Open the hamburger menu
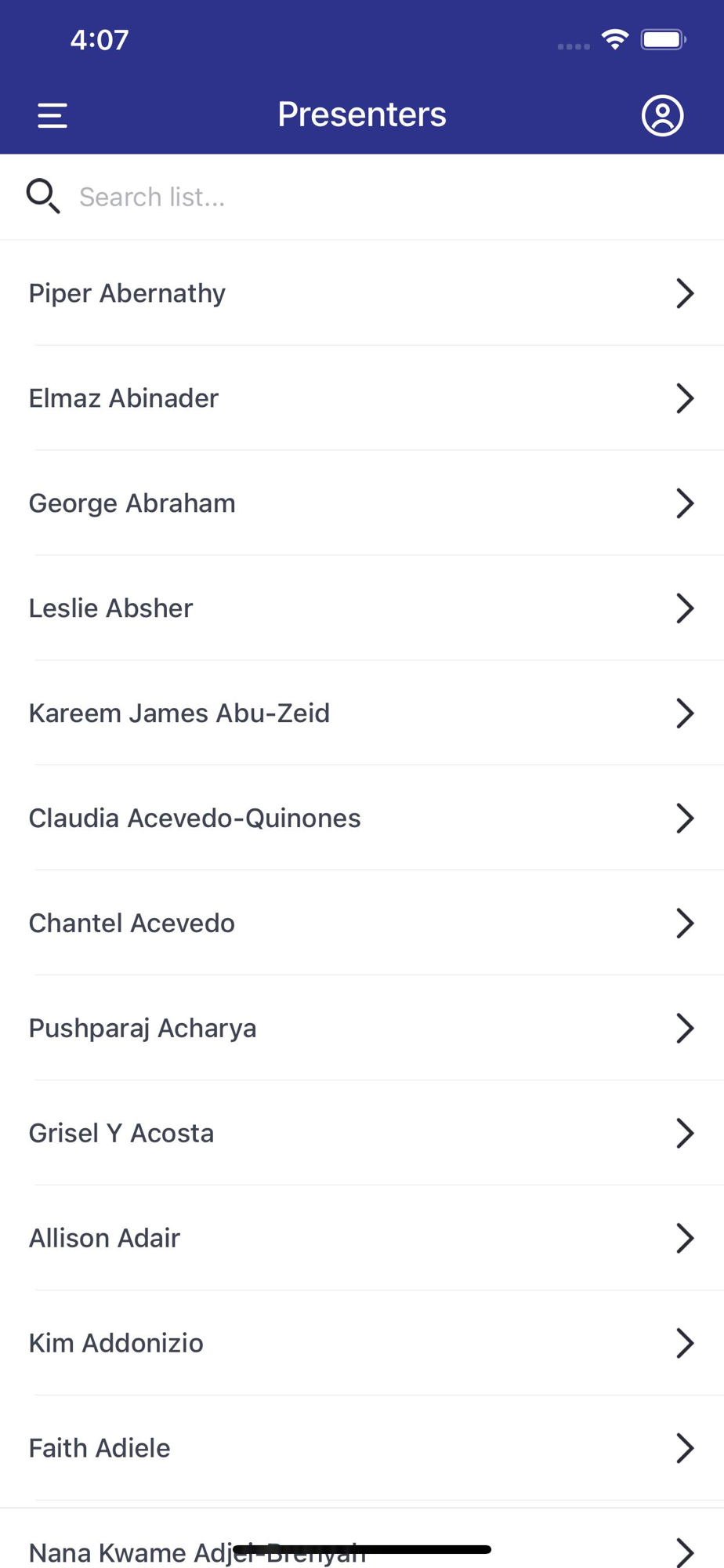The width and height of the screenshot is (724, 1568). coord(52,115)
